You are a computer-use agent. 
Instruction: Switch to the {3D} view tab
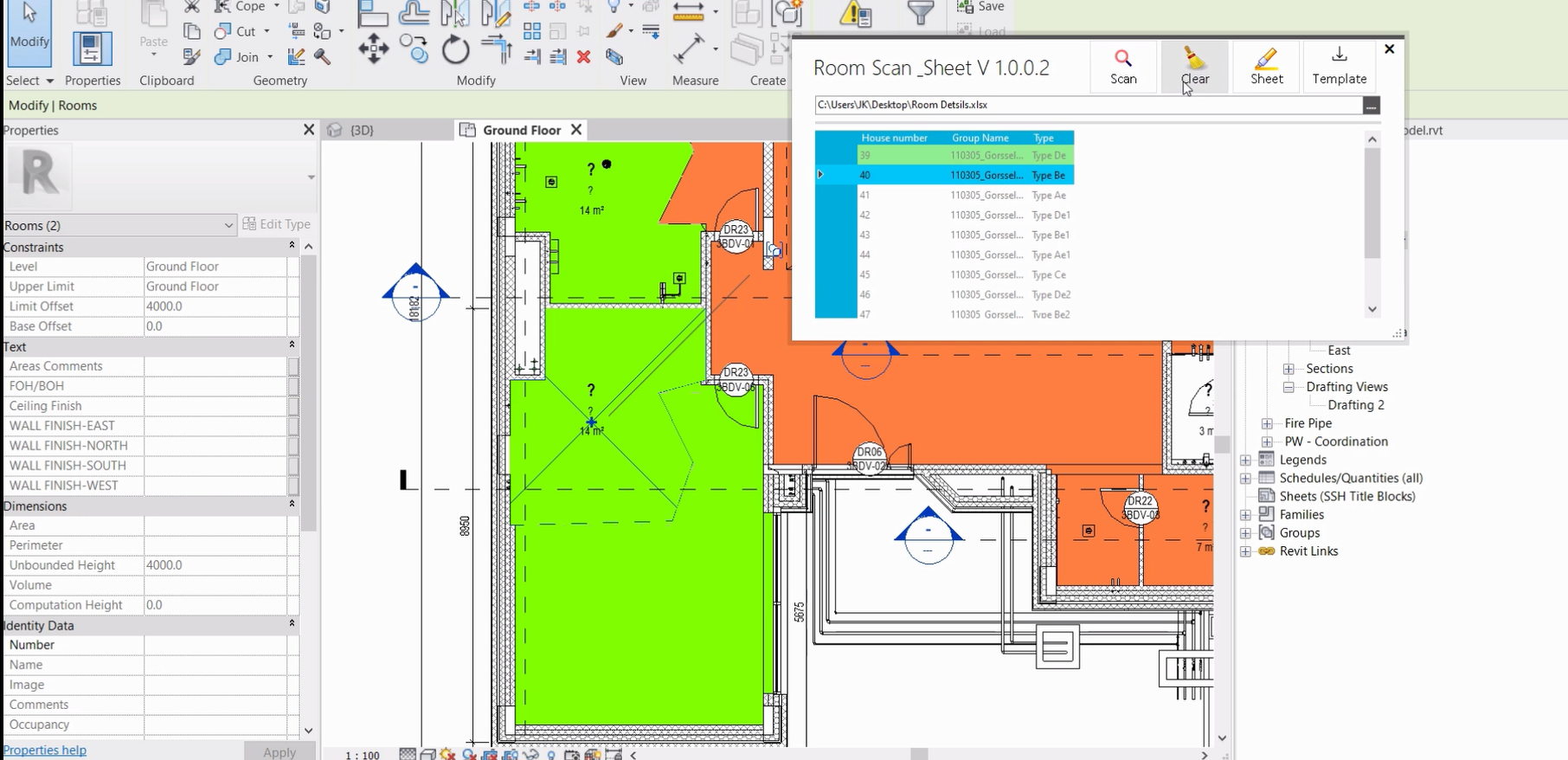362,130
